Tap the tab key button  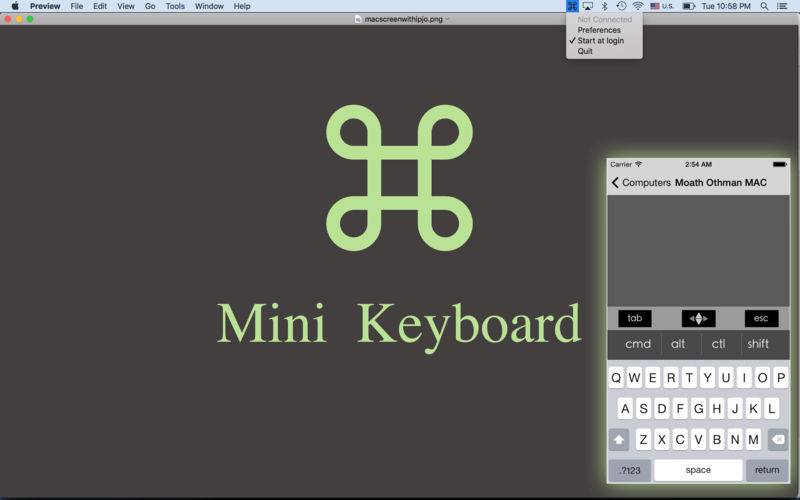pyautogui.click(x=635, y=318)
